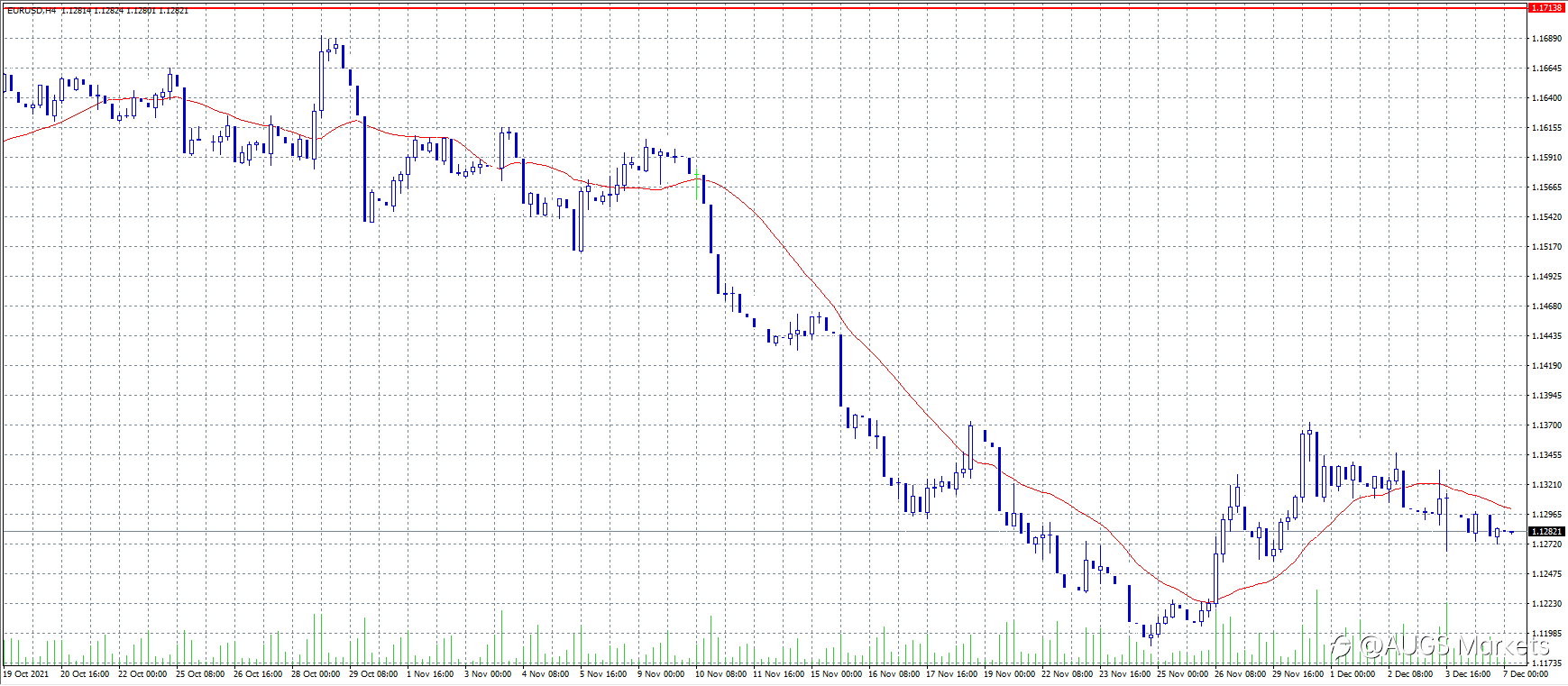Select the 1.15170 price axis value
Image resolution: width=1568 pixels, height=686 pixels.
tap(1547, 247)
